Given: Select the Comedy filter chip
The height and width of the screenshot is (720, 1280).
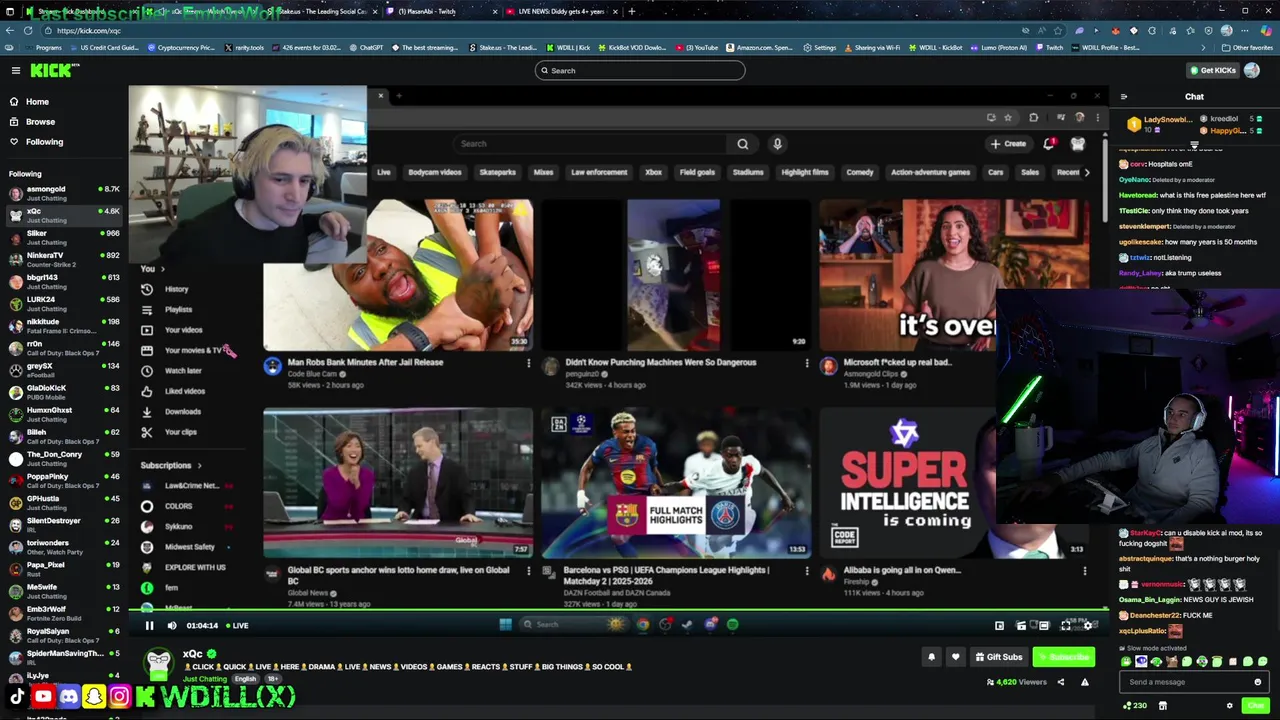Looking at the screenshot, I should click(x=860, y=172).
